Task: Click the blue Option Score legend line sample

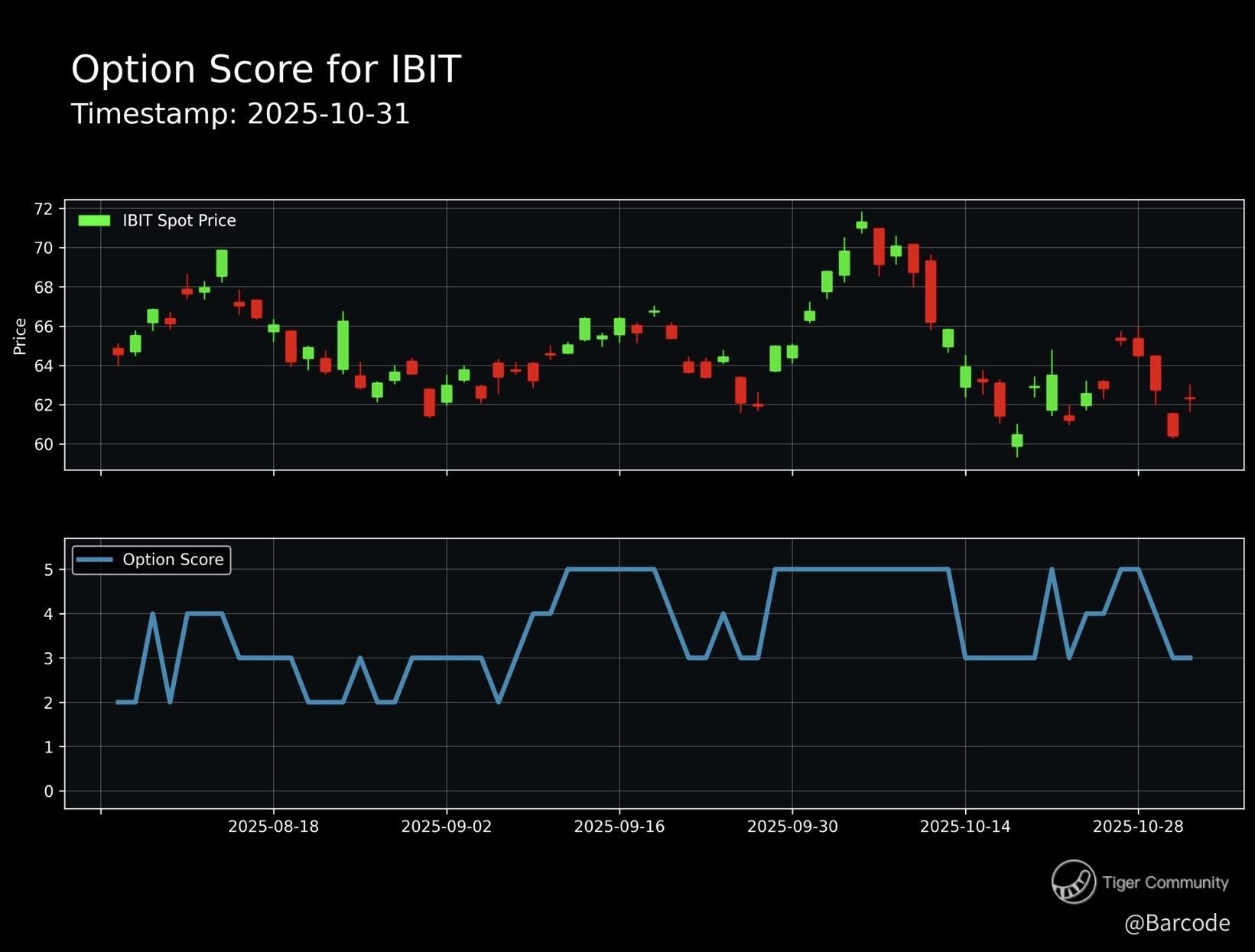Action: pyautogui.click(x=96, y=560)
